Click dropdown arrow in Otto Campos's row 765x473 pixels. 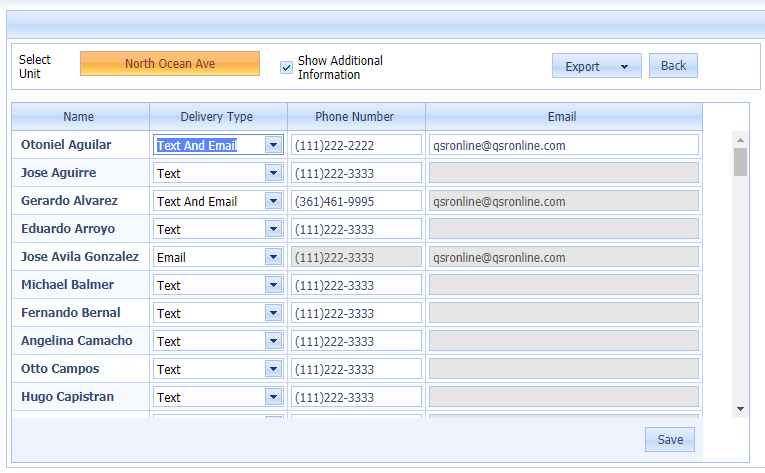(x=273, y=369)
